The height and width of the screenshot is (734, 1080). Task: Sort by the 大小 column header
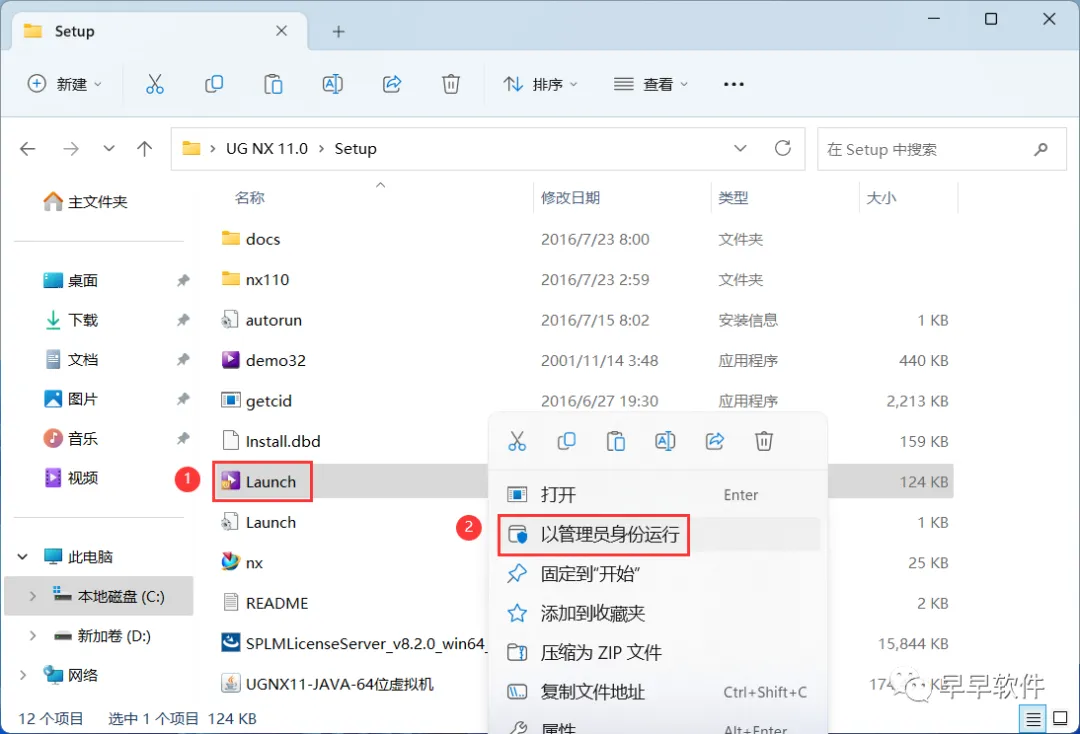pos(881,198)
